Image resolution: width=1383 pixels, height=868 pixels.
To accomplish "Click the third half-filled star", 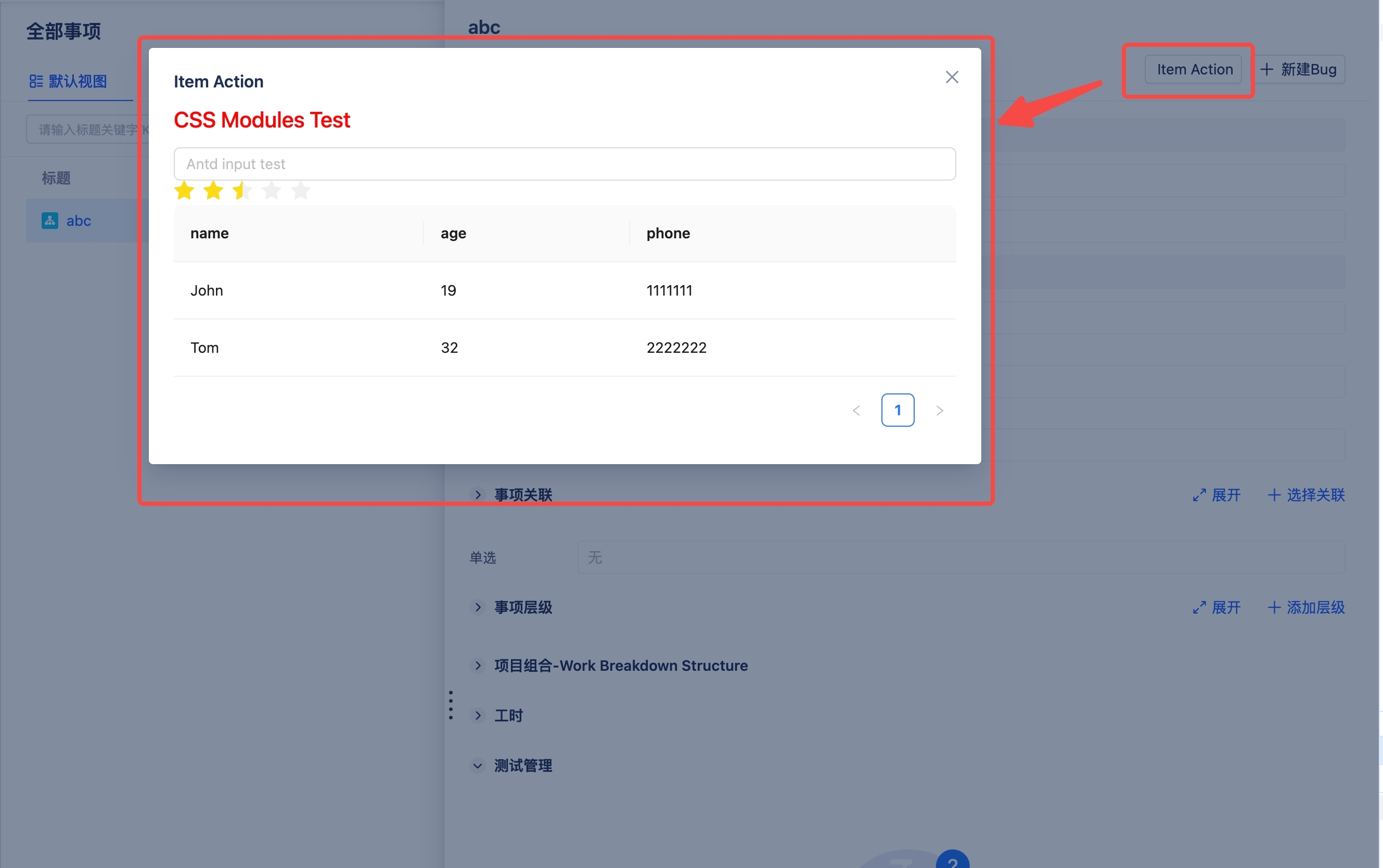I will [242, 190].
